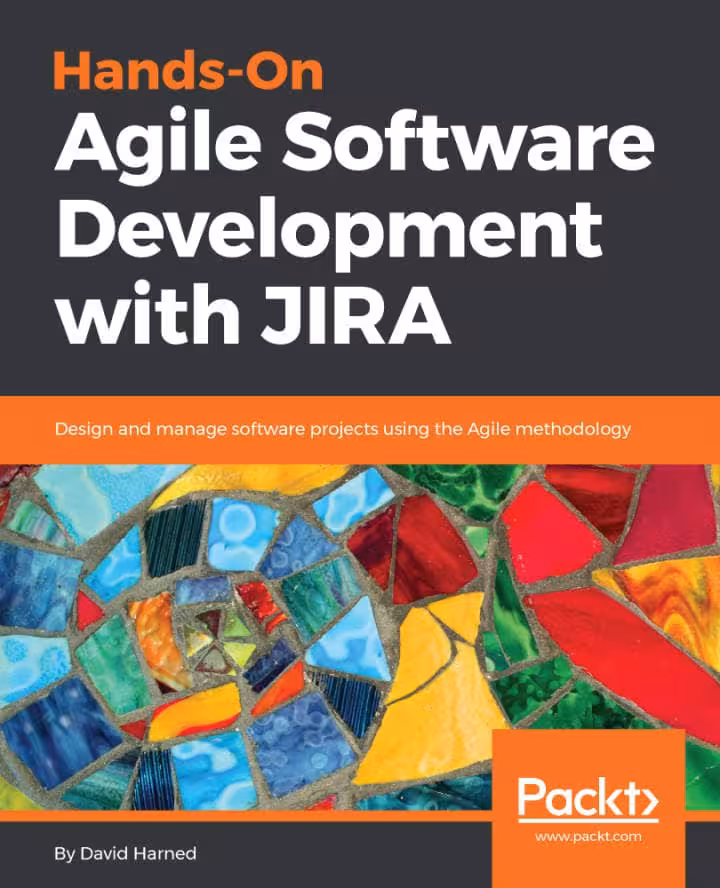This screenshot has height=888, width=720.
Task: Click the mosaic cover artwork
Action: pos(360,637)
